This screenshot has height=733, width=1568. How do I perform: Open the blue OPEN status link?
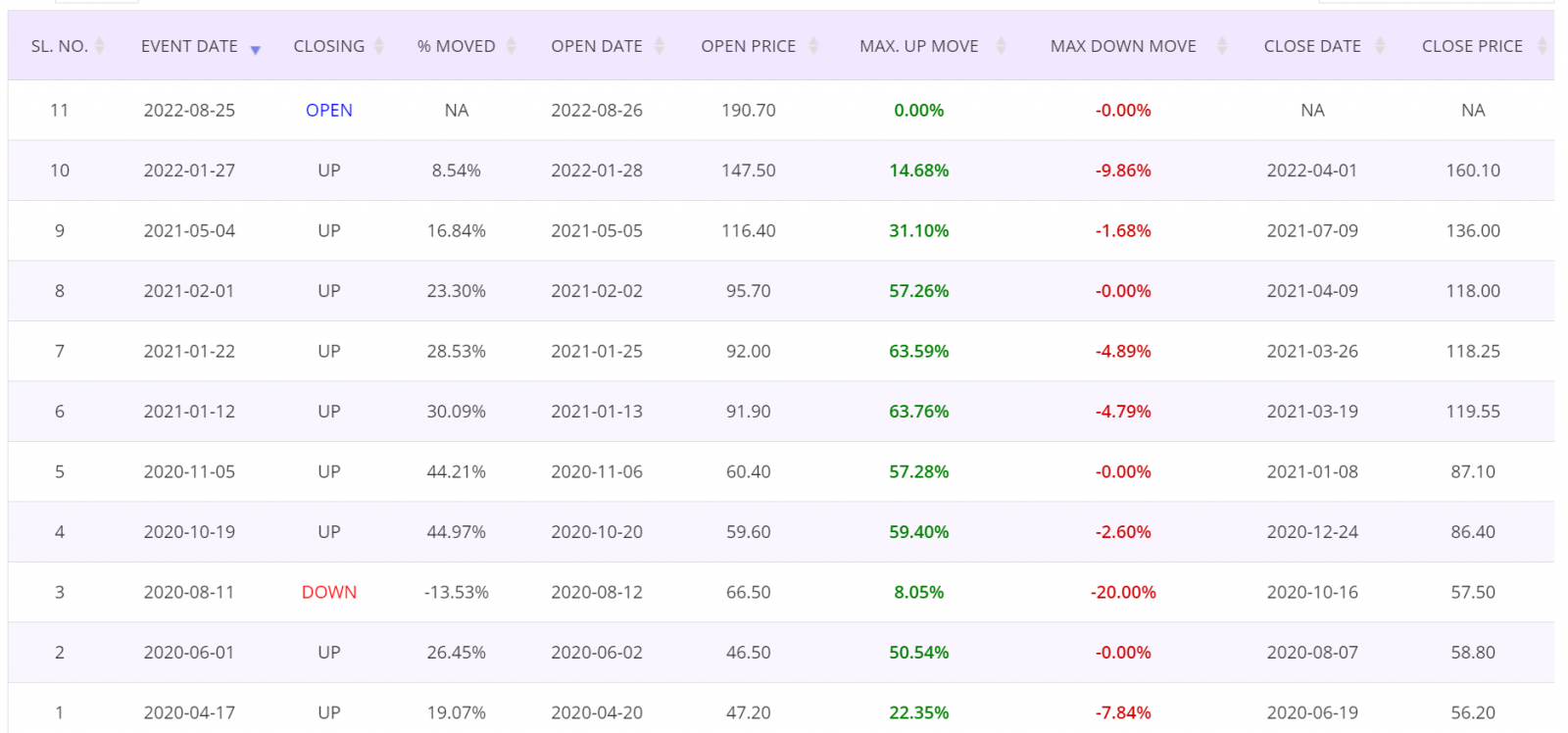329,111
